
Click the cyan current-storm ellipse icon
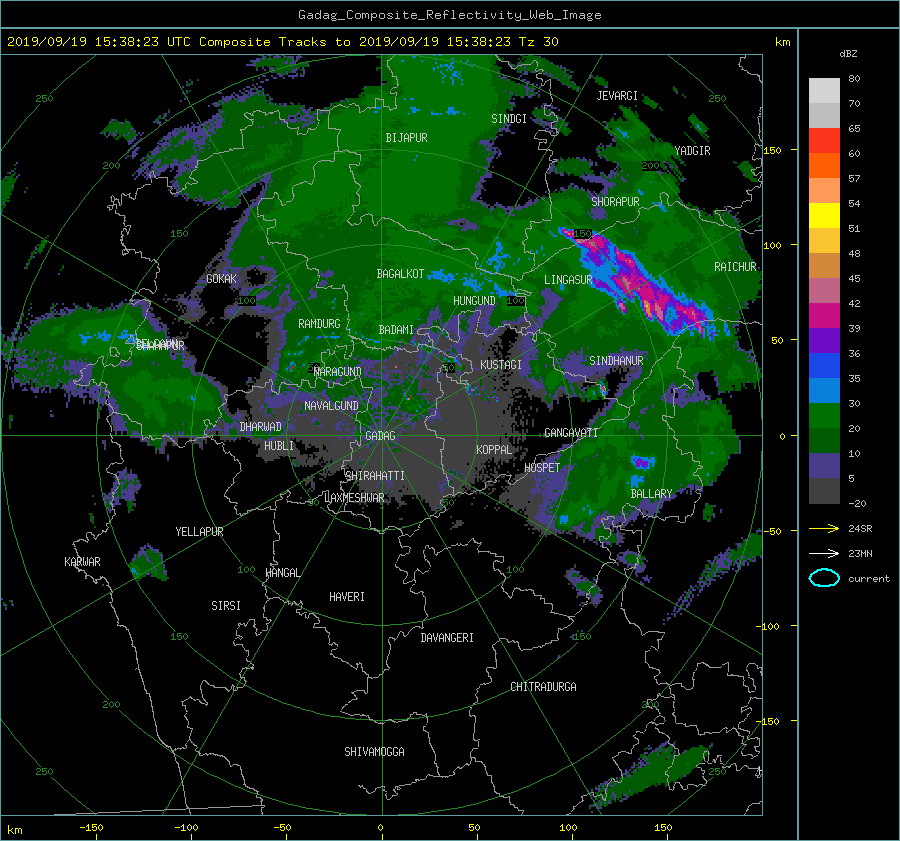(824, 578)
